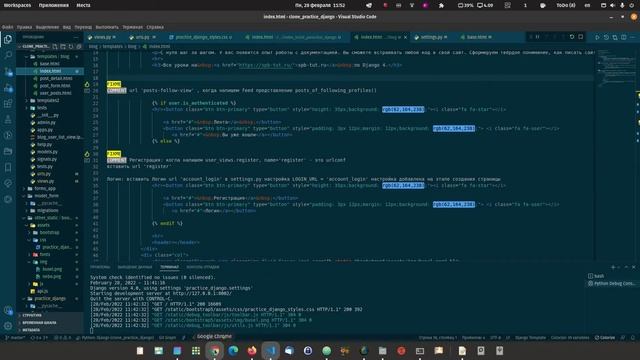Screen dimensions: 640x360
Task: Switch to the settings.py tab
Action: coord(431,37)
